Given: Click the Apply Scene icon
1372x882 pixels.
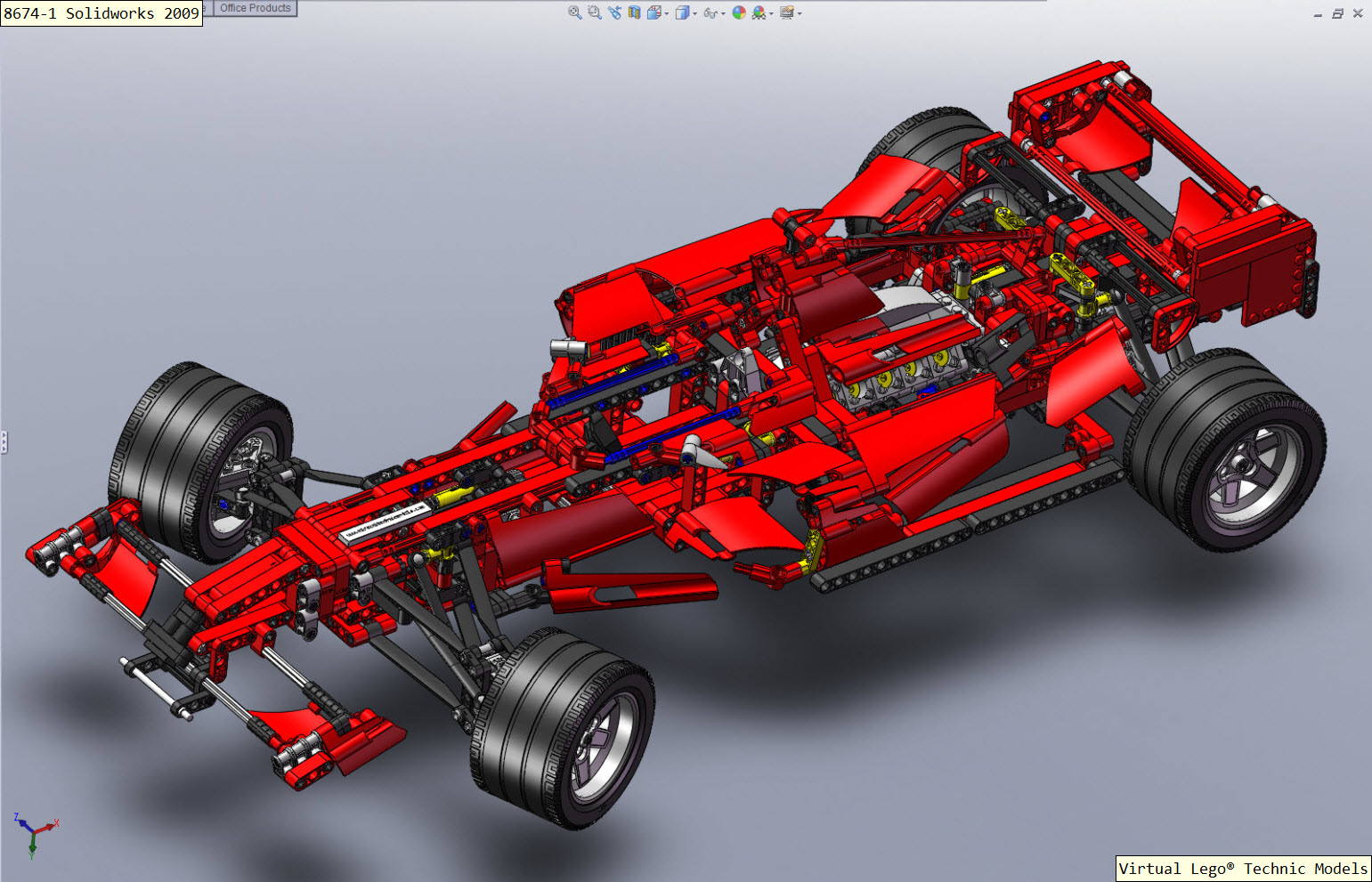Looking at the screenshot, I should 759,12.
